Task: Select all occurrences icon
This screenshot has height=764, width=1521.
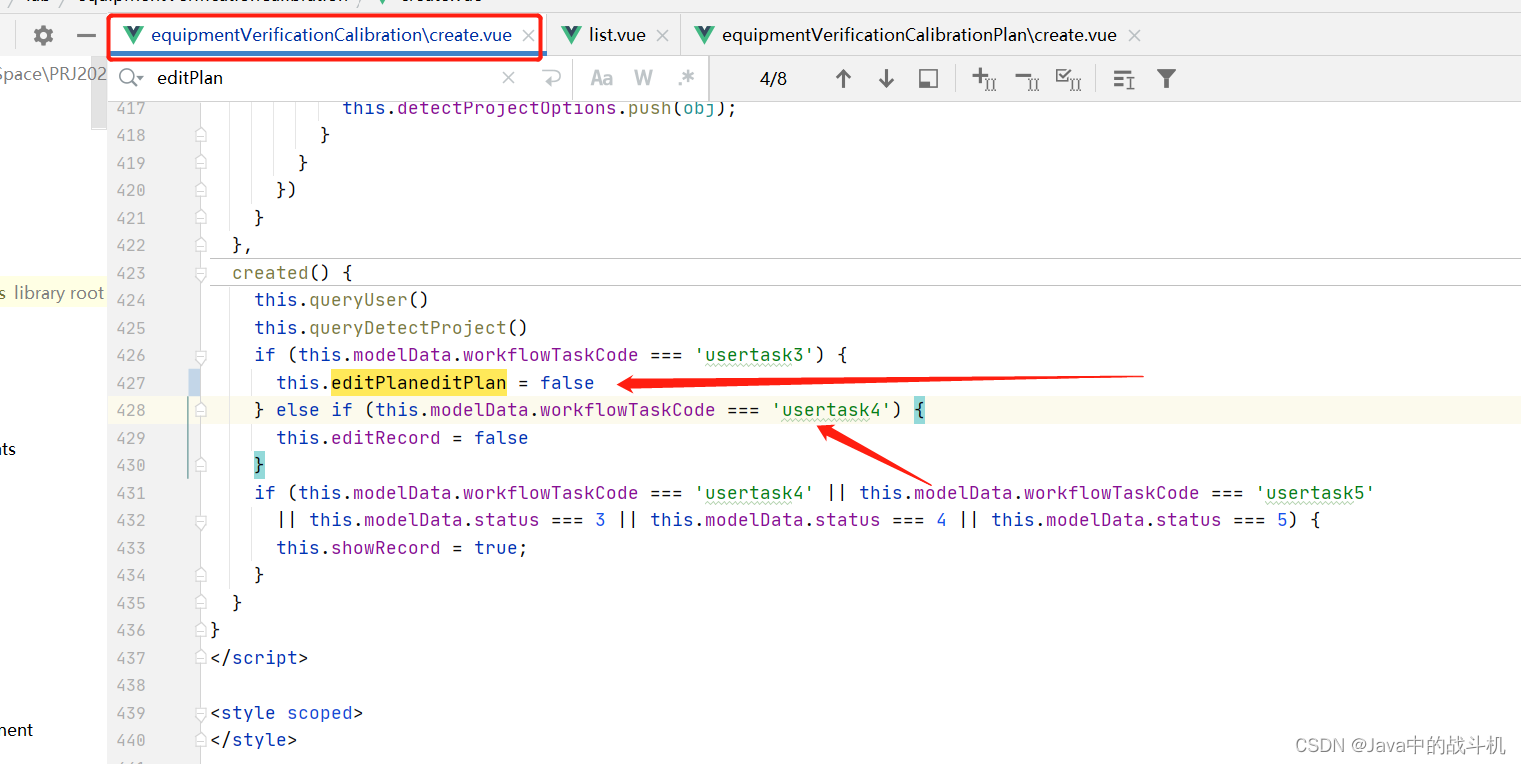Action: coord(1068,79)
